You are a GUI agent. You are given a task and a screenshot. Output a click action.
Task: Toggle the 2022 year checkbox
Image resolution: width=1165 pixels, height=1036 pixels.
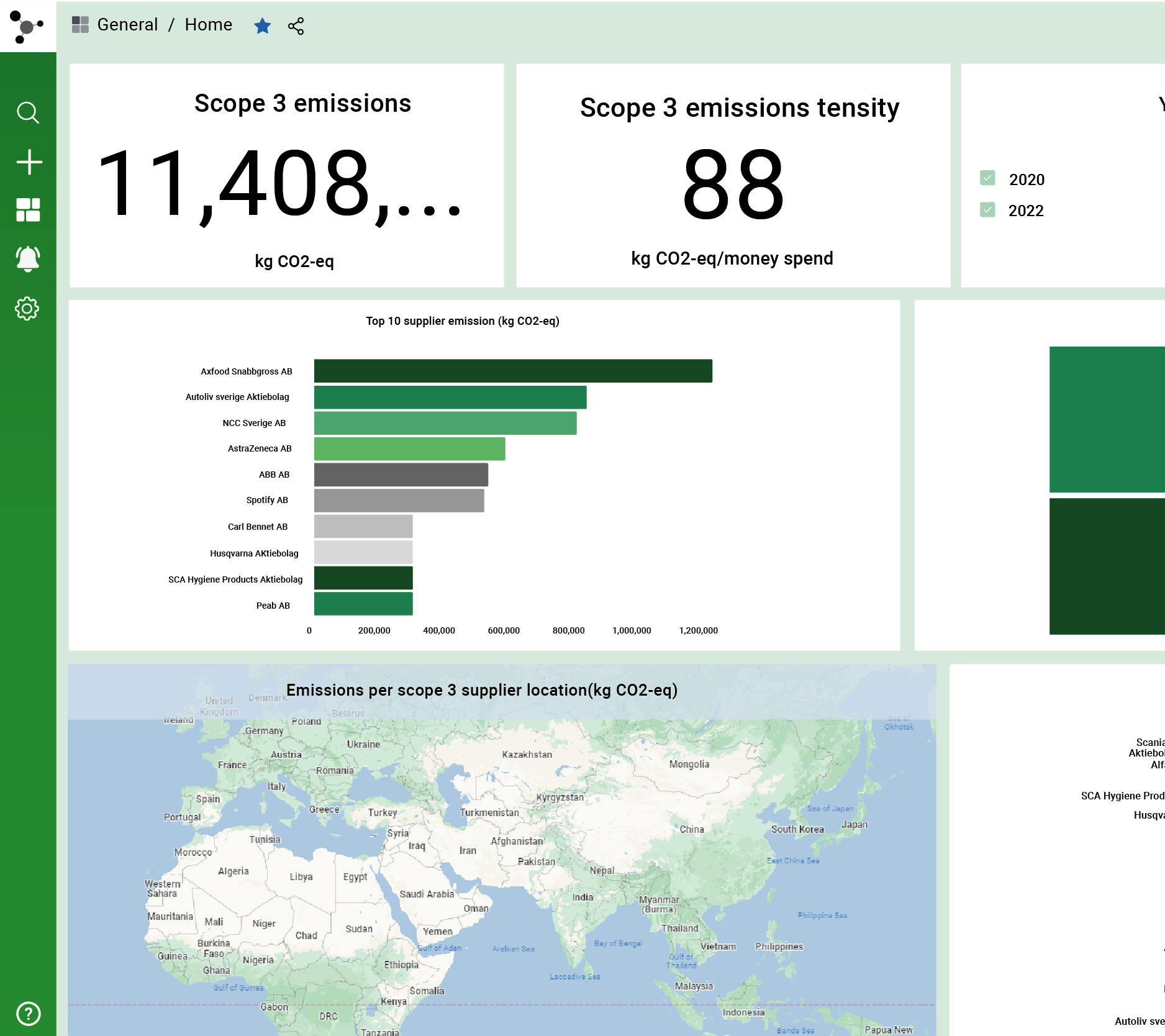[987, 209]
